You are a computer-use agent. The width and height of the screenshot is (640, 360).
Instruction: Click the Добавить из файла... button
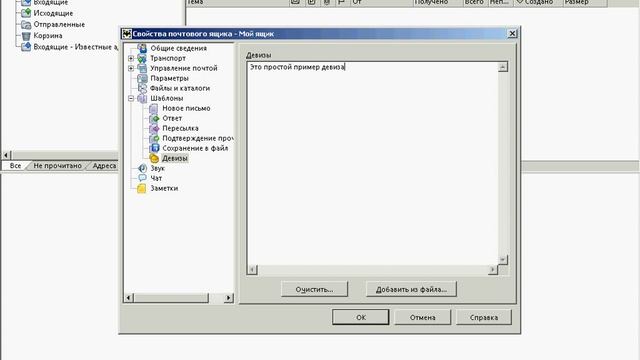[411, 289]
